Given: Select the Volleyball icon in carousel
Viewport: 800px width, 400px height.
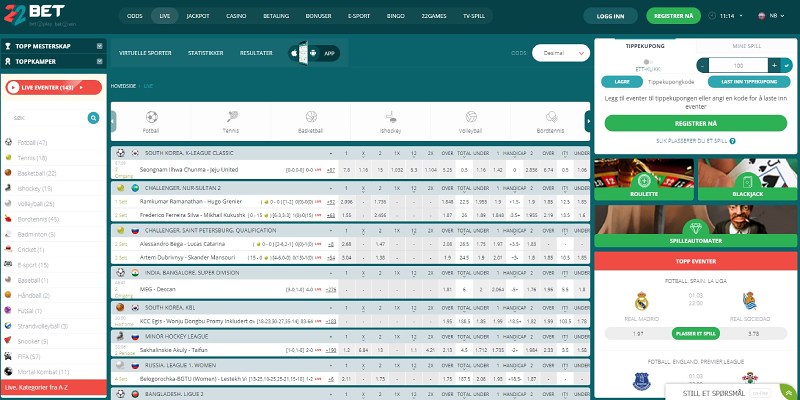Looking at the screenshot, I should pyautogui.click(x=471, y=117).
